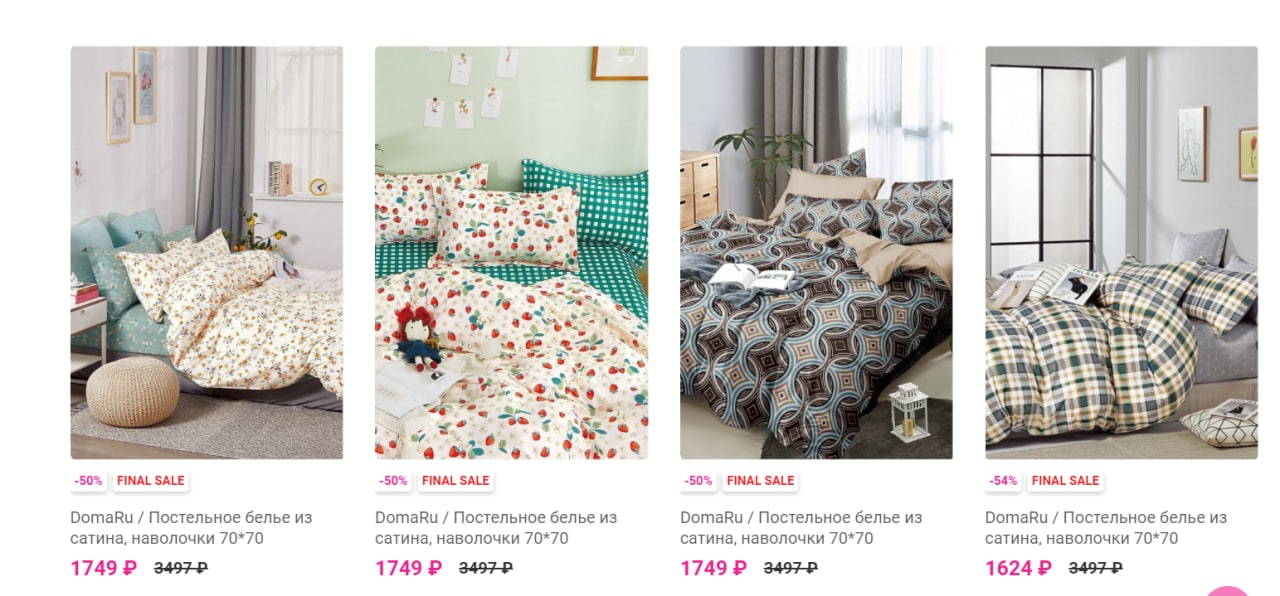This screenshot has height=596, width=1280.
Task: Click FINAL SALE tag under geometric bedding
Action: (x=760, y=481)
